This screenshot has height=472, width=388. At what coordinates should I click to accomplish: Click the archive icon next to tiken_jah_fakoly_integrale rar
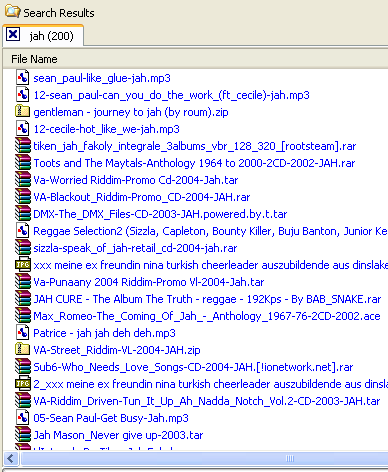click(23, 146)
